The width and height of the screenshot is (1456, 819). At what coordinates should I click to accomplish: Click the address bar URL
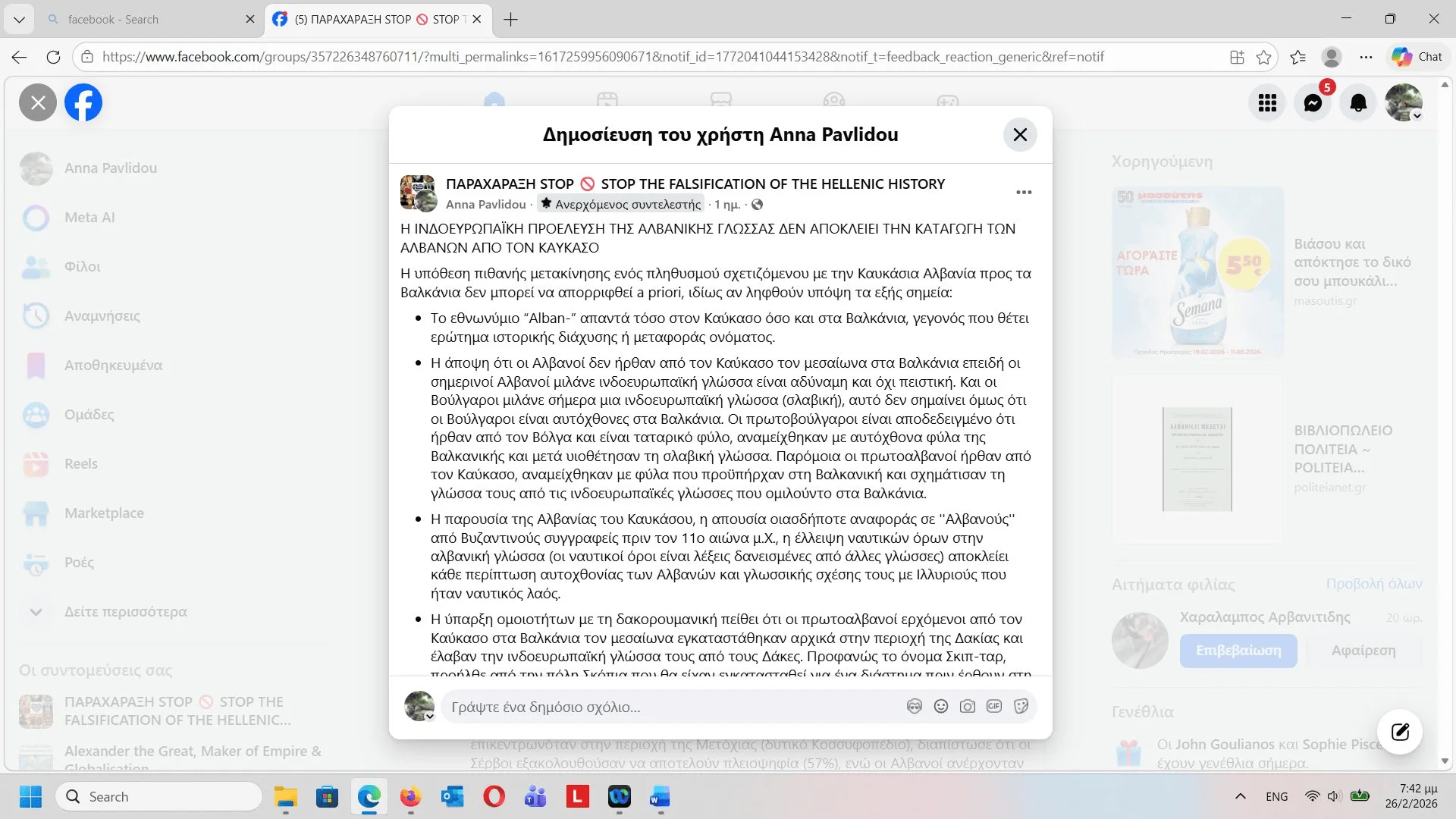coord(603,57)
